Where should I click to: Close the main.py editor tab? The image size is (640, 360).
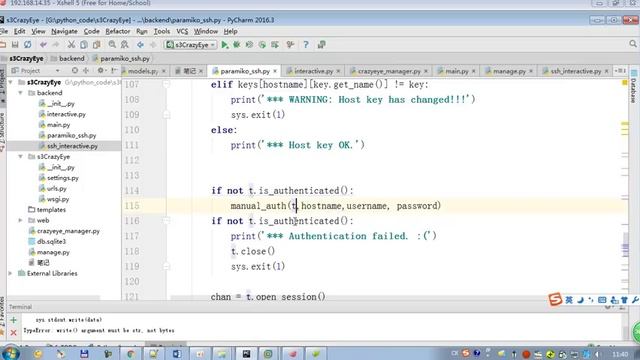click(473, 71)
